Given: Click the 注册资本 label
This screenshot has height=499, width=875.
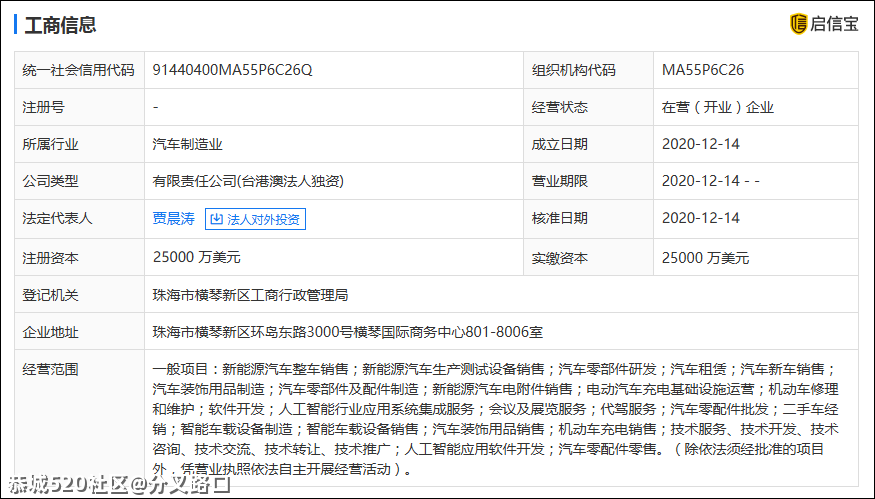Looking at the screenshot, I should (50, 258).
